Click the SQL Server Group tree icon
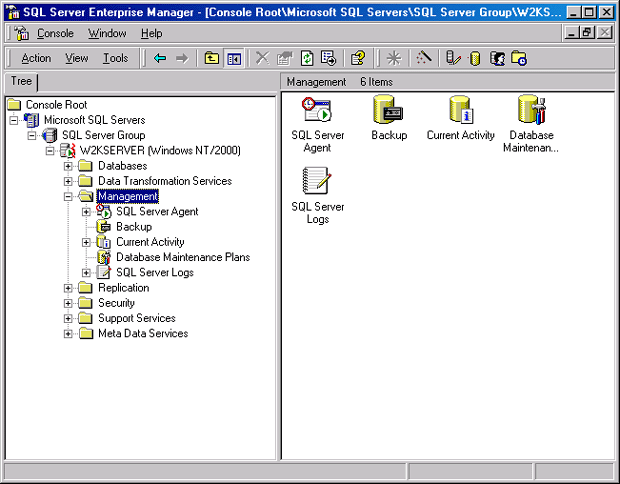Screen dimensions: 620x484 point(49,135)
